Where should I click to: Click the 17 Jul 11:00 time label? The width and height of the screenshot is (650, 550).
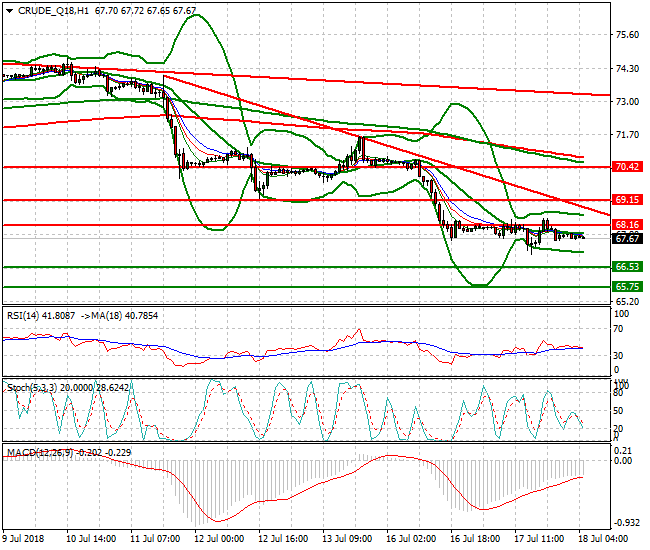pos(539,539)
